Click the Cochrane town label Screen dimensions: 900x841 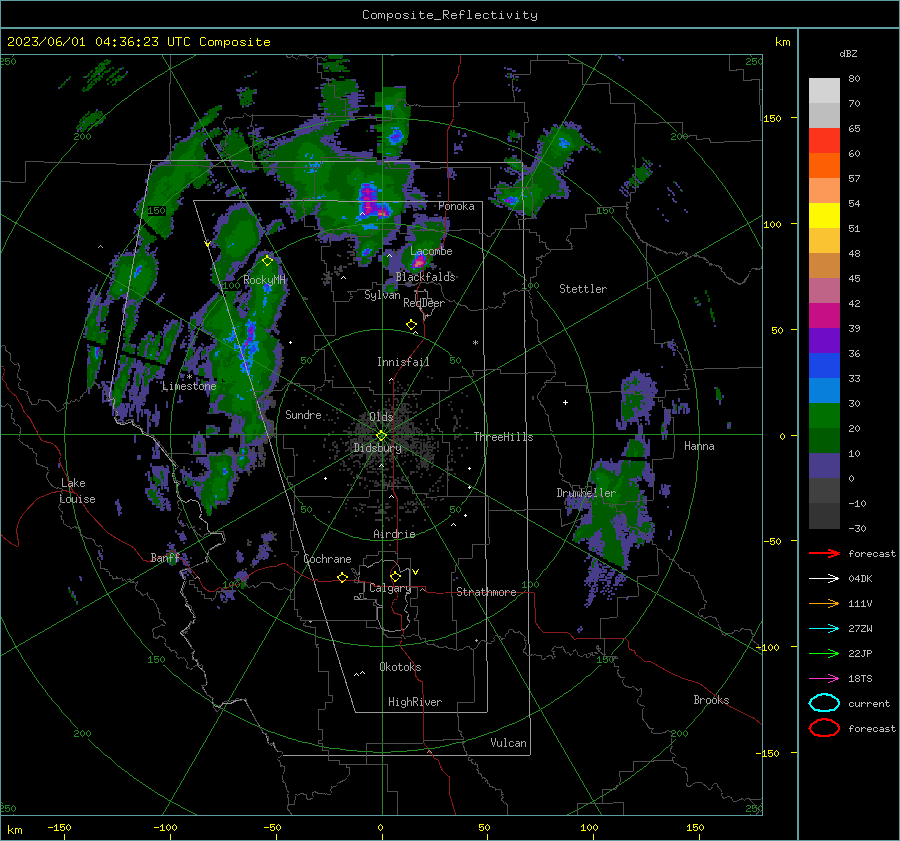[x=327, y=559]
